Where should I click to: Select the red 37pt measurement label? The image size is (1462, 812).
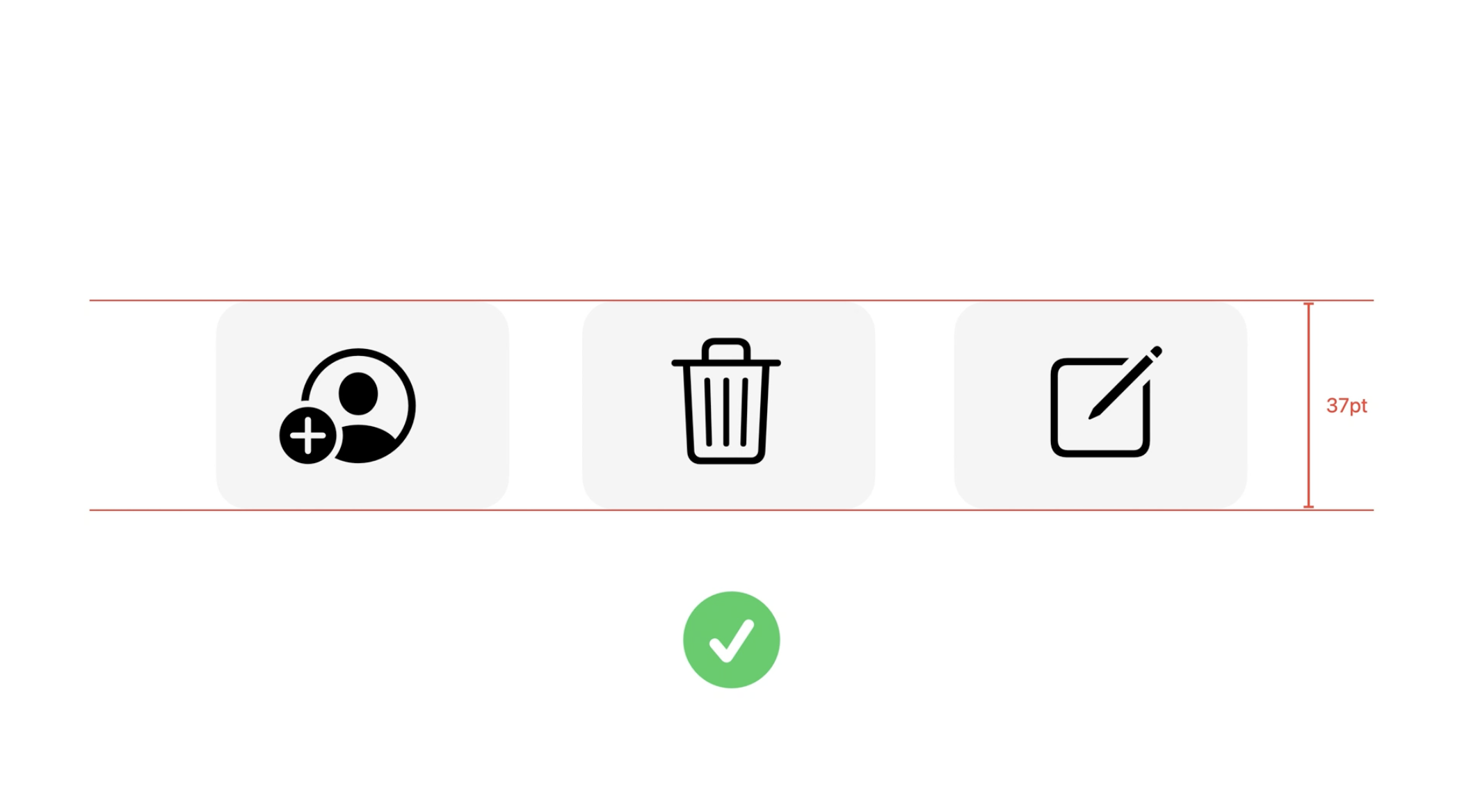(1347, 405)
